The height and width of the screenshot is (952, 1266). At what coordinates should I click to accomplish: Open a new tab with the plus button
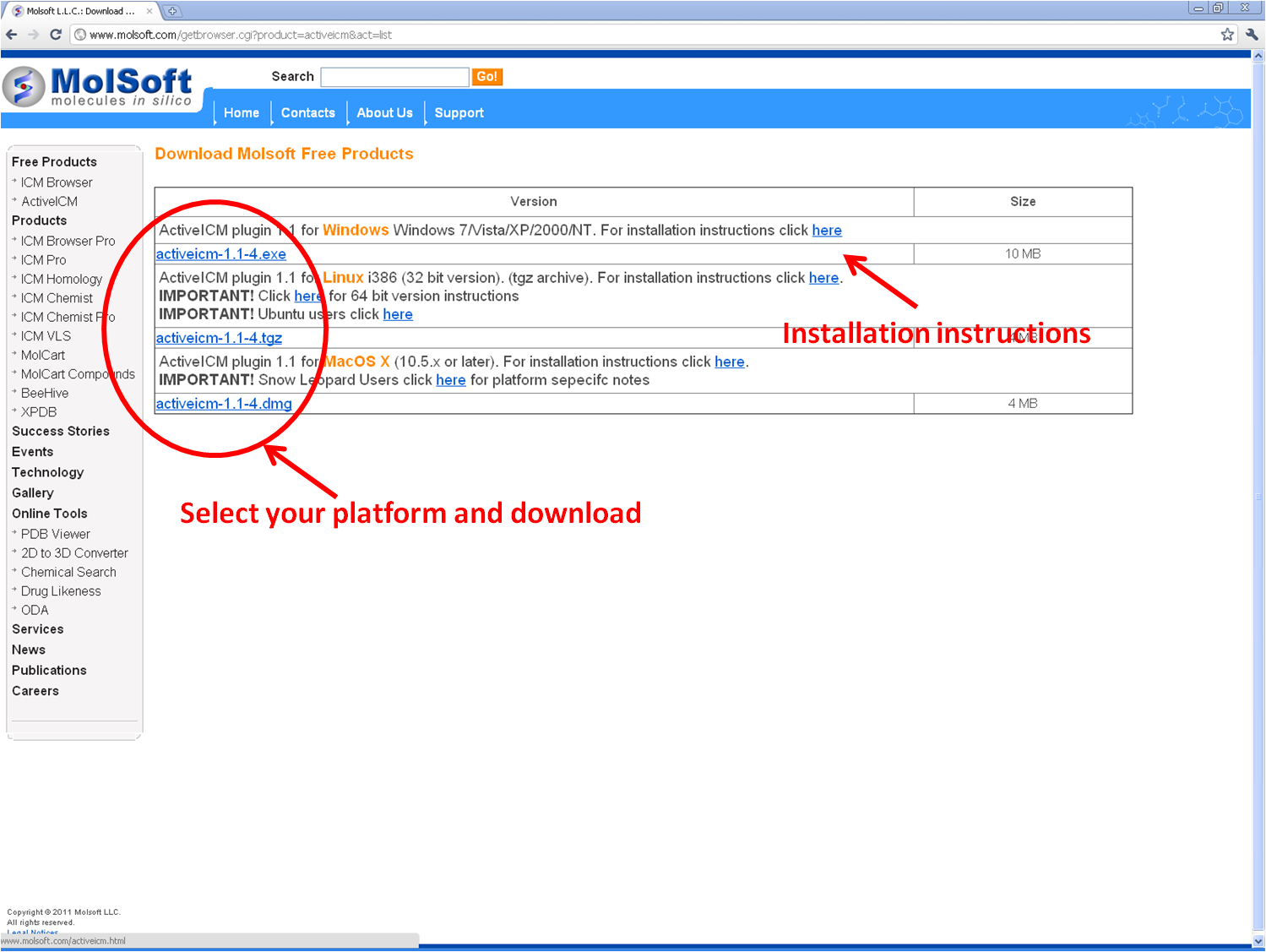[x=172, y=11]
